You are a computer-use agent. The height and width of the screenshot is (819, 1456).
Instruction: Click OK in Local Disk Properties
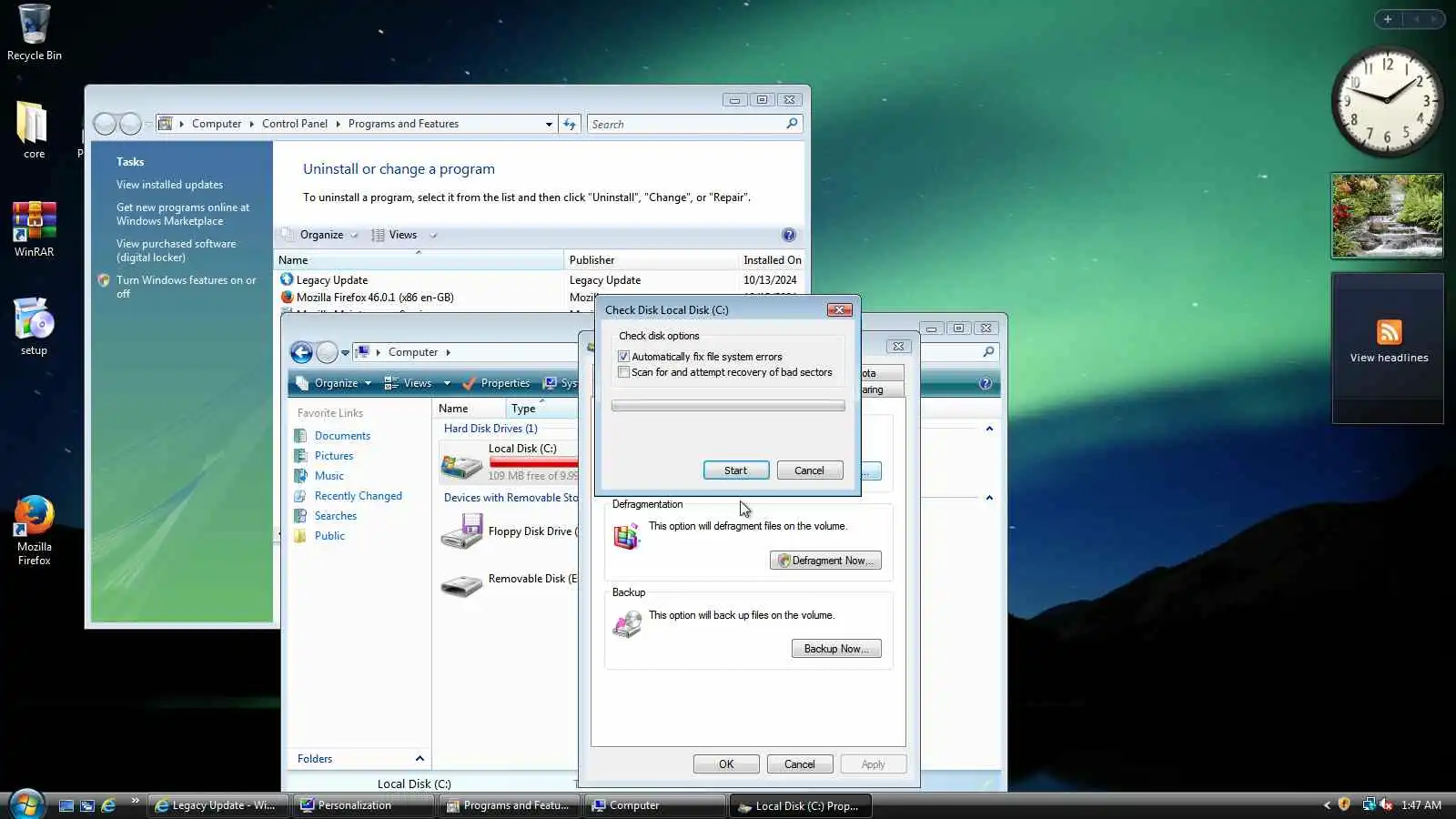pos(726,764)
